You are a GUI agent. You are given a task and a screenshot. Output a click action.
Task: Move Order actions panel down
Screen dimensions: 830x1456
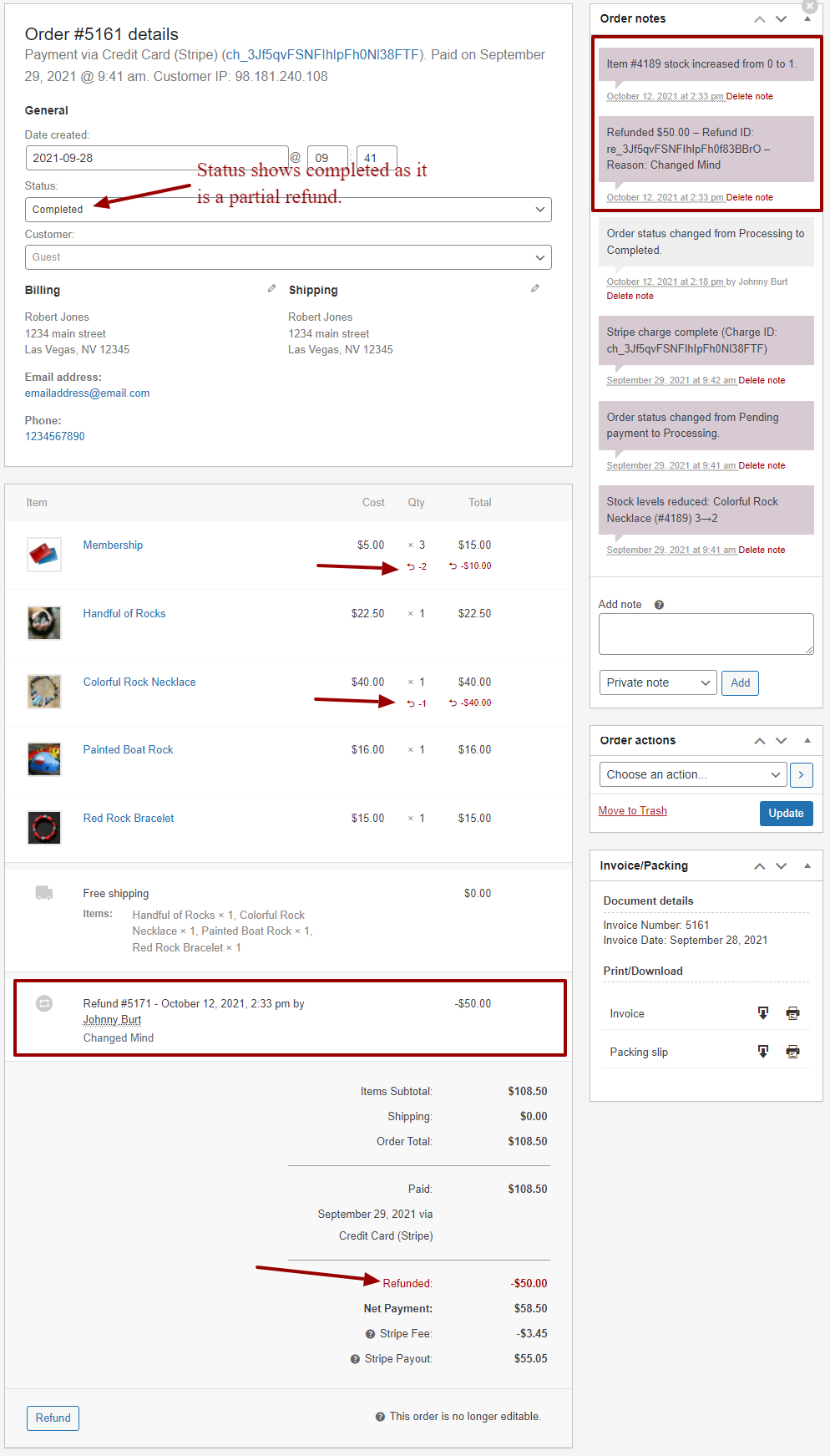[782, 741]
